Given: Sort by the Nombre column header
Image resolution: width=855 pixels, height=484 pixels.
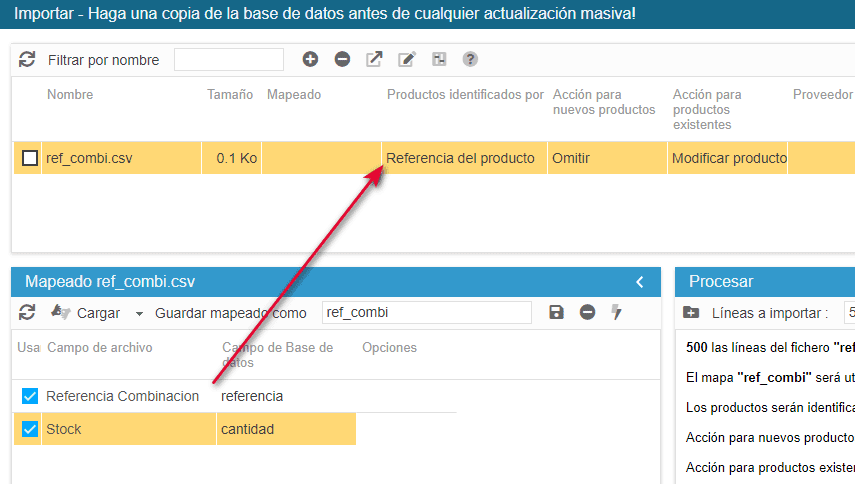Looking at the screenshot, I should [70, 95].
